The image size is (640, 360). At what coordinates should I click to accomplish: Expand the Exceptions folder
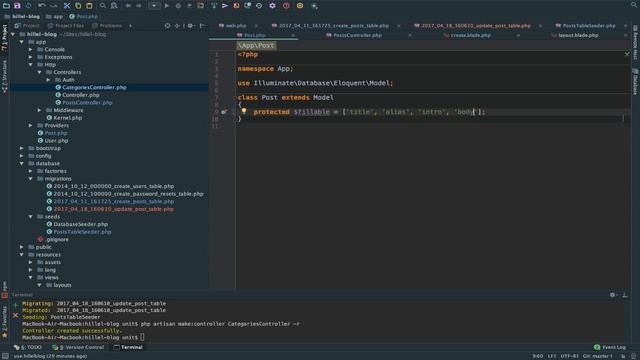coord(31,57)
